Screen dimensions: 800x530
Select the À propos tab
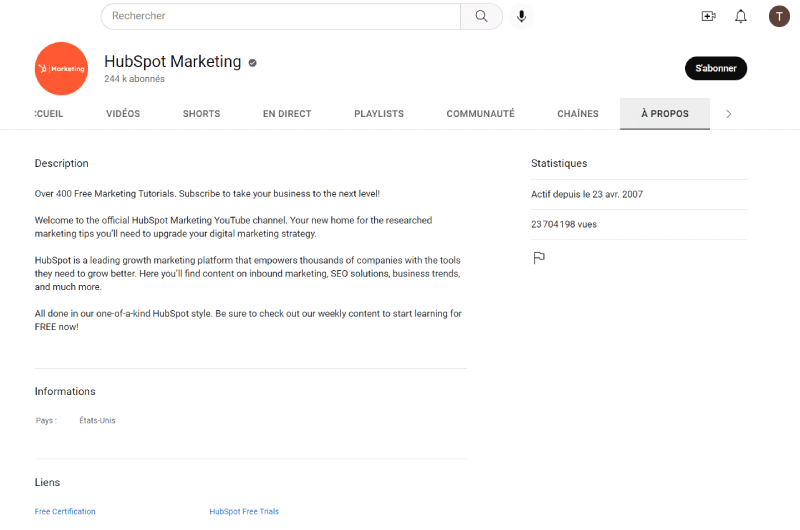point(664,114)
